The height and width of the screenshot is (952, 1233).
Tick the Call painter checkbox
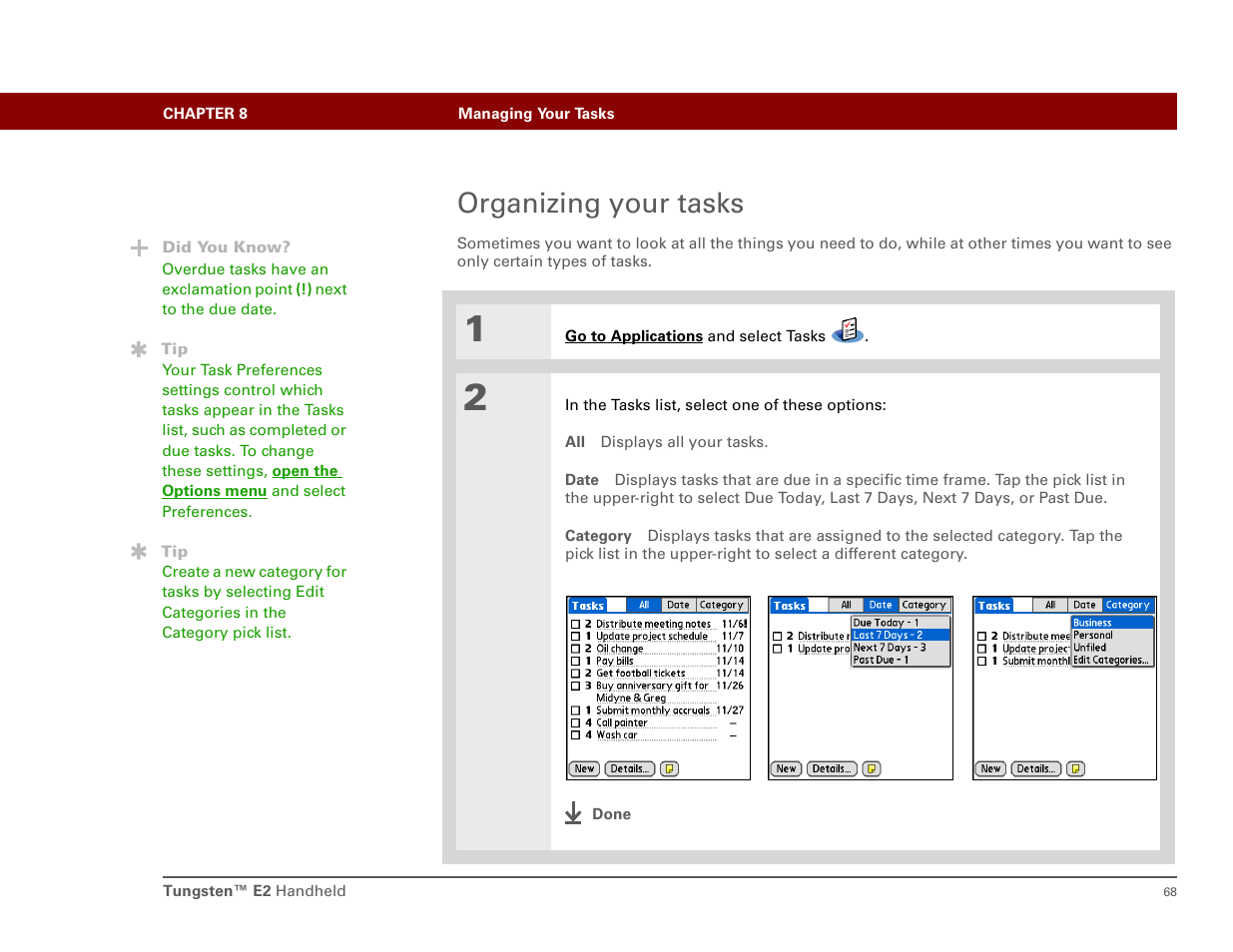coord(575,722)
